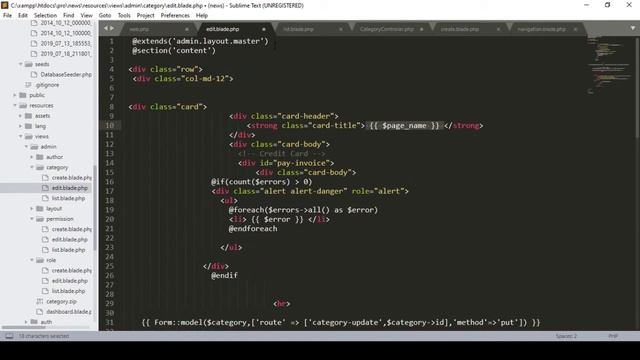Screen dimensions: 640x360
Task: Click the next tab arrow
Action: point(112,28)
